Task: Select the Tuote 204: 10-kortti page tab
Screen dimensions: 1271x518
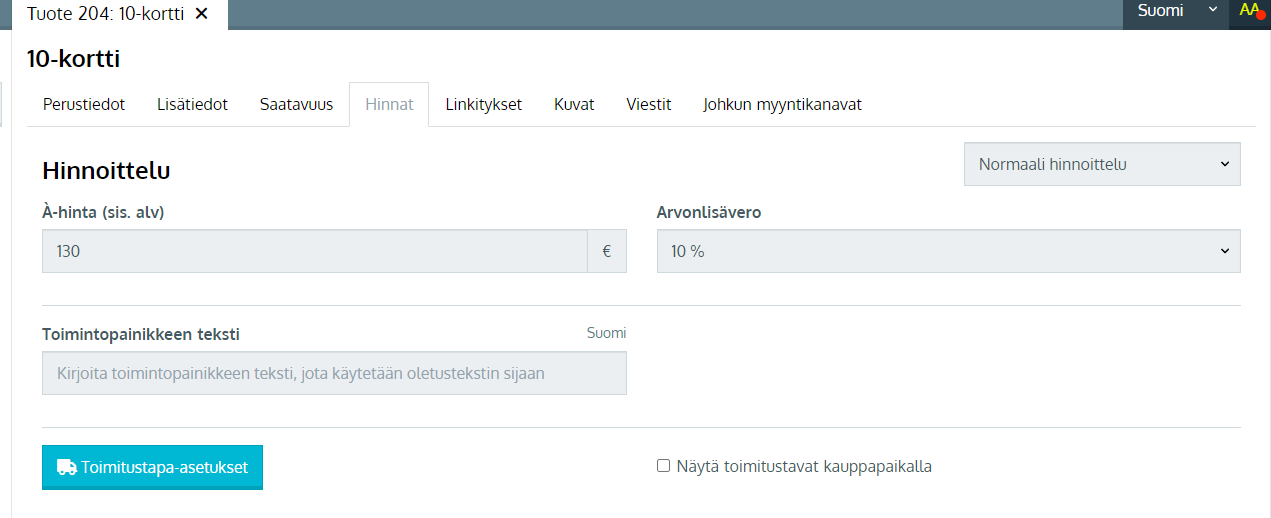Action: tap(105, 14)
